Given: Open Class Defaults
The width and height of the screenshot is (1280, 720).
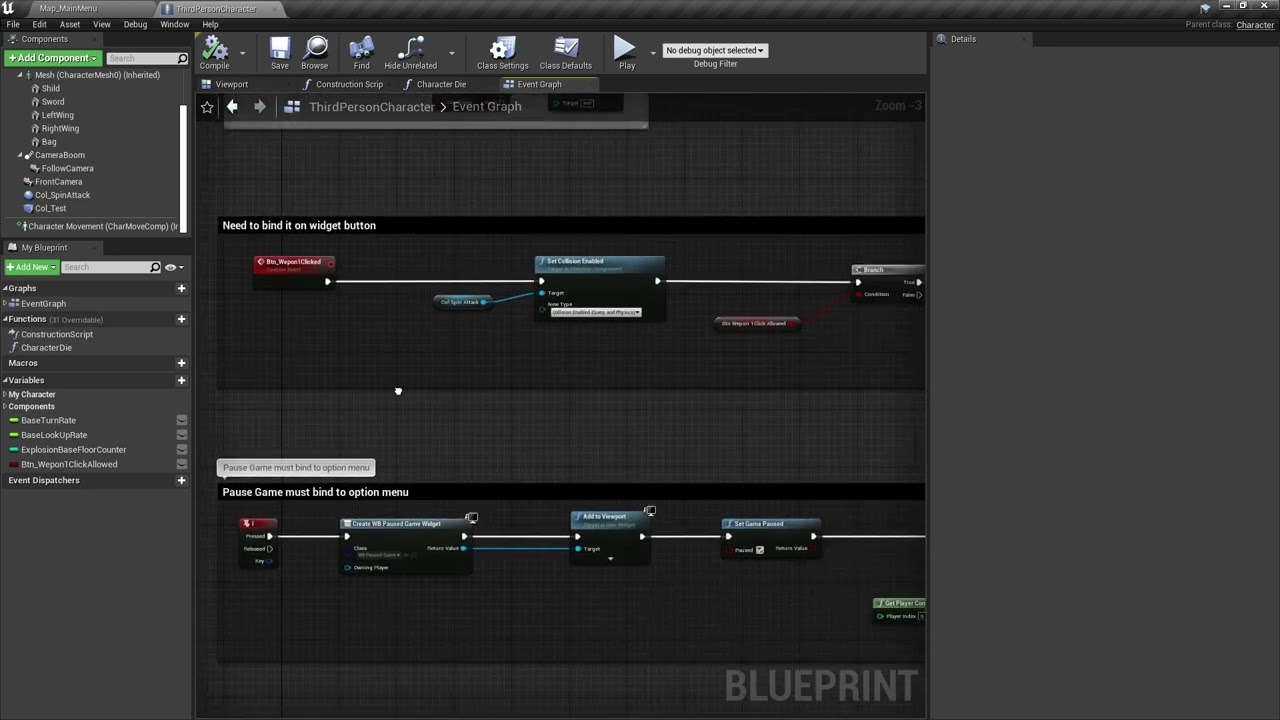Looking at the screenshot, I should point(565,53).
